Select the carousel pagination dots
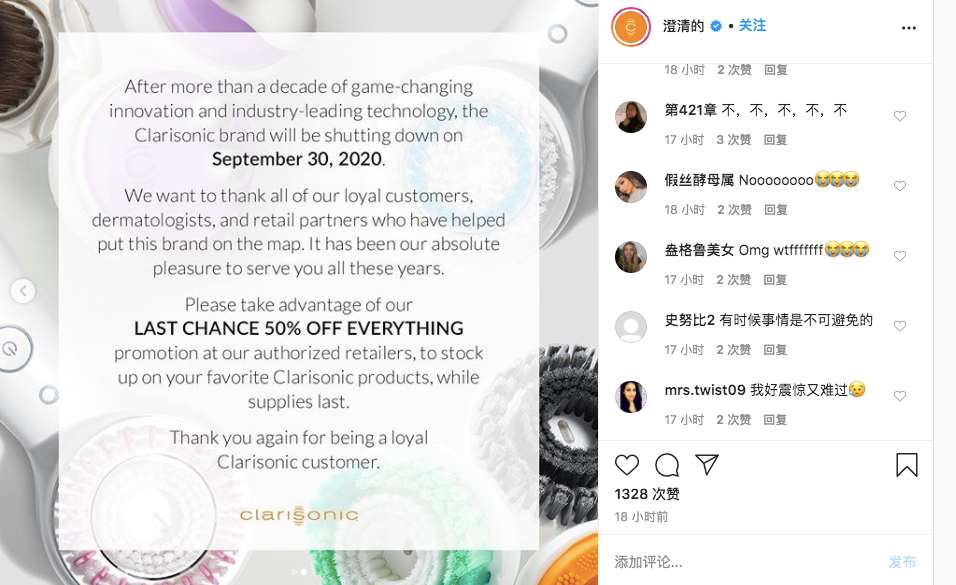956x585 pixels. [x=299, y=572]
